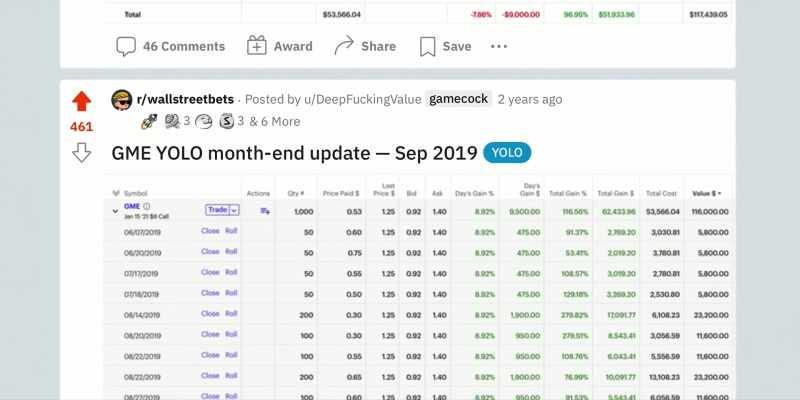Share the post above
This screenshot has width=800, height=400.
pyautogui.click(x=365, y=46)
